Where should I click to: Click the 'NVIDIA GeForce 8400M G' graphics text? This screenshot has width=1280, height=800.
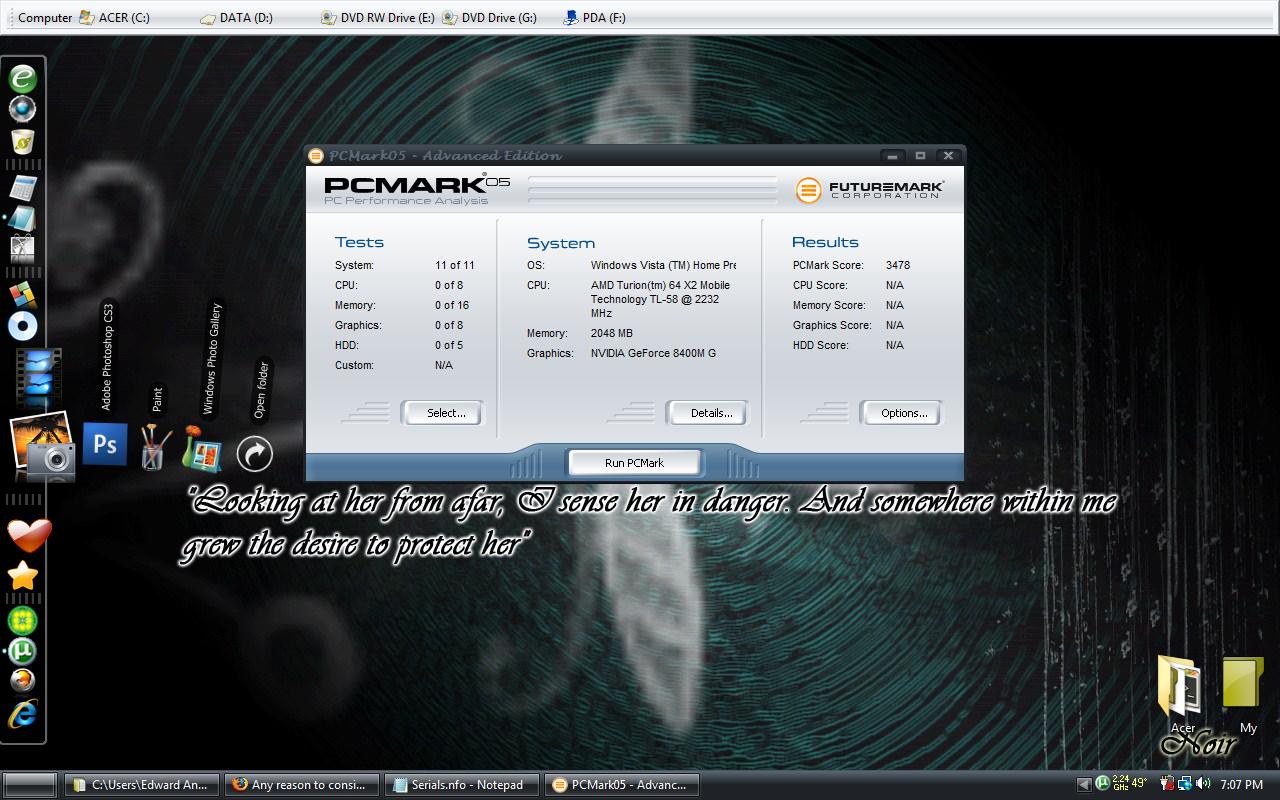pos(653,354)
